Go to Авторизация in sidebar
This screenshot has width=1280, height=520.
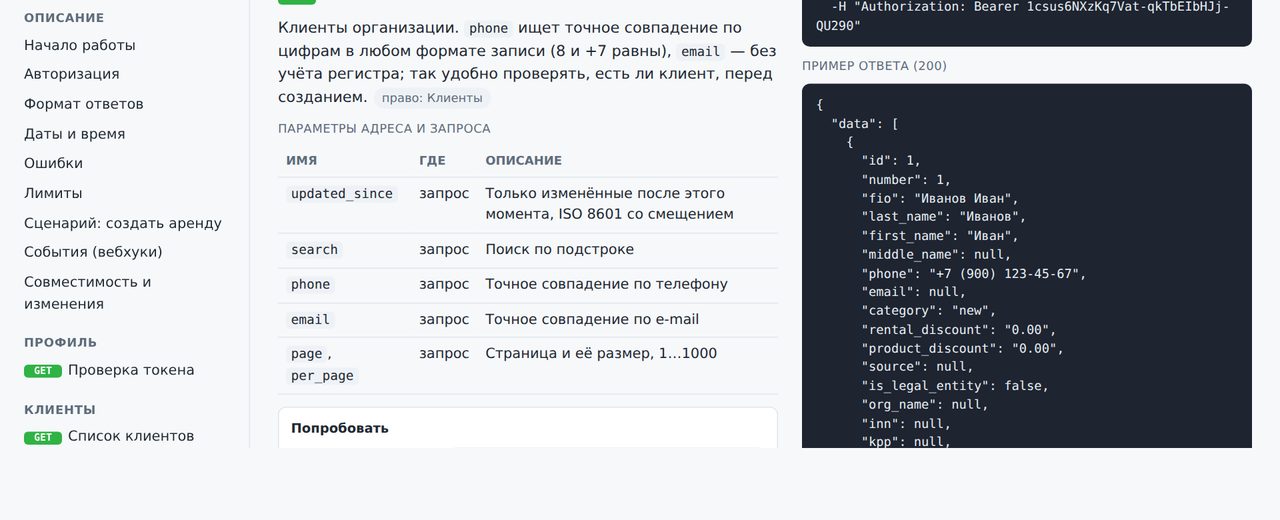pos(72,74)
